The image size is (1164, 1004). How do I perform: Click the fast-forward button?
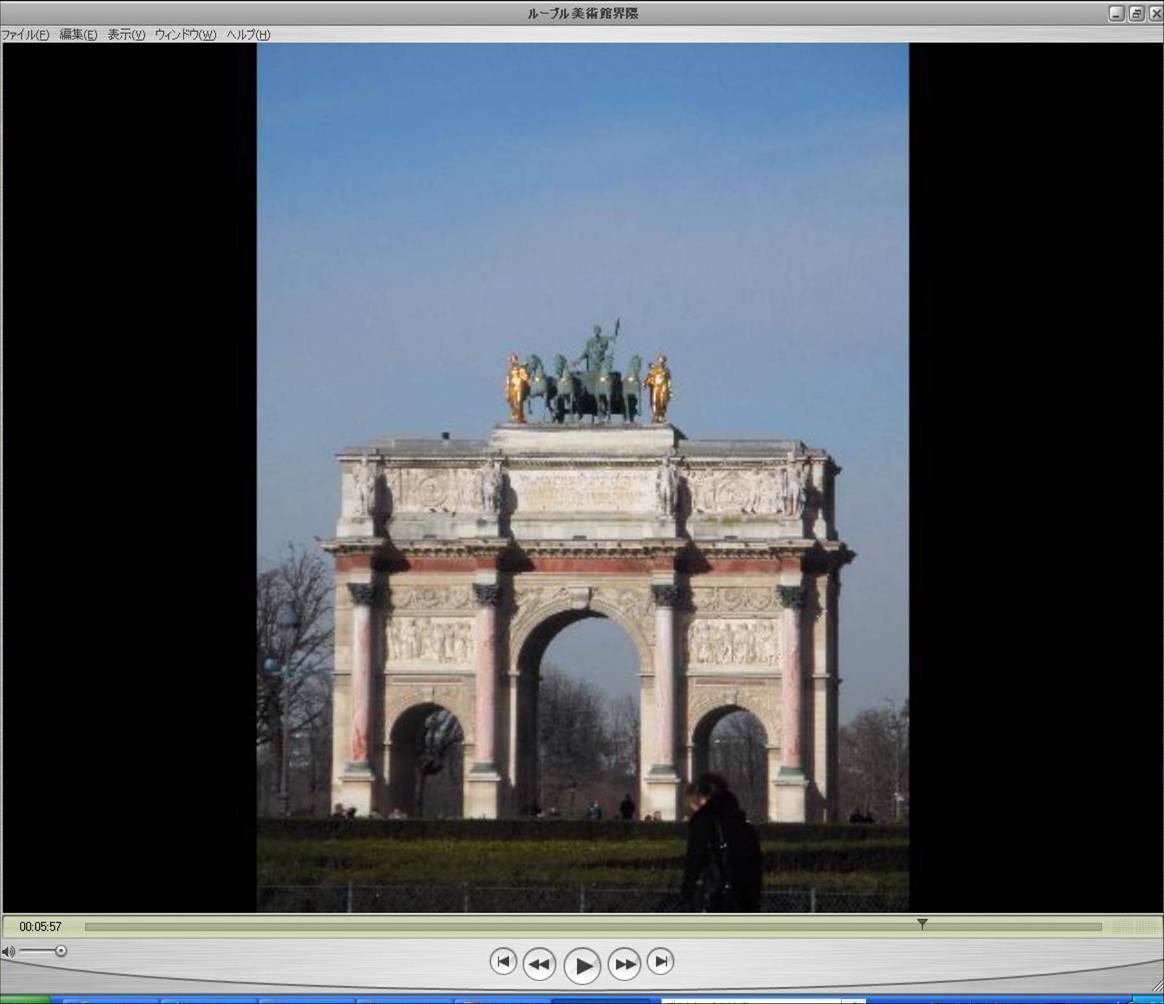[624, 964]
